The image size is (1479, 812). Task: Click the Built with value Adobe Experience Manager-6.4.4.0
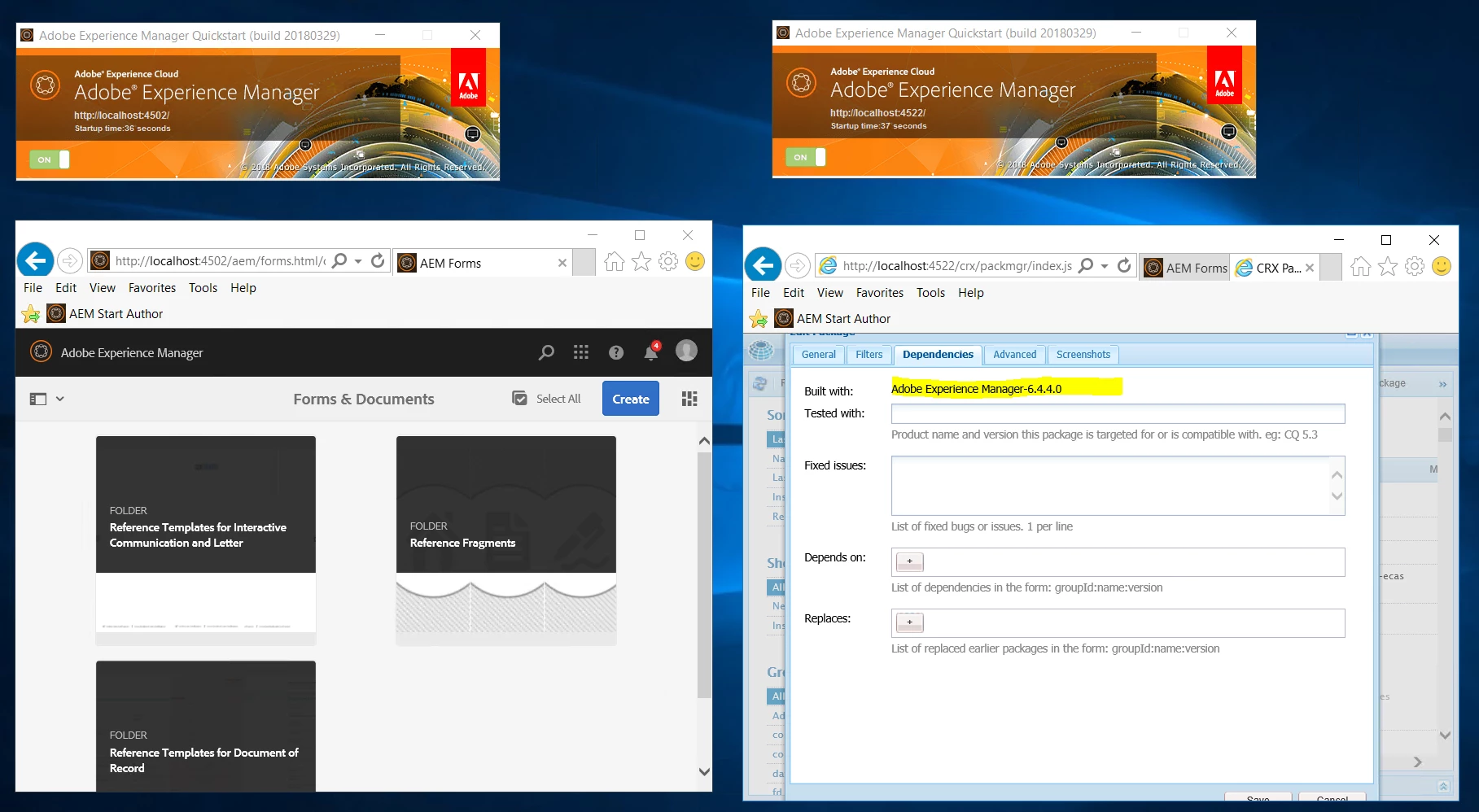tap(976, 389)
